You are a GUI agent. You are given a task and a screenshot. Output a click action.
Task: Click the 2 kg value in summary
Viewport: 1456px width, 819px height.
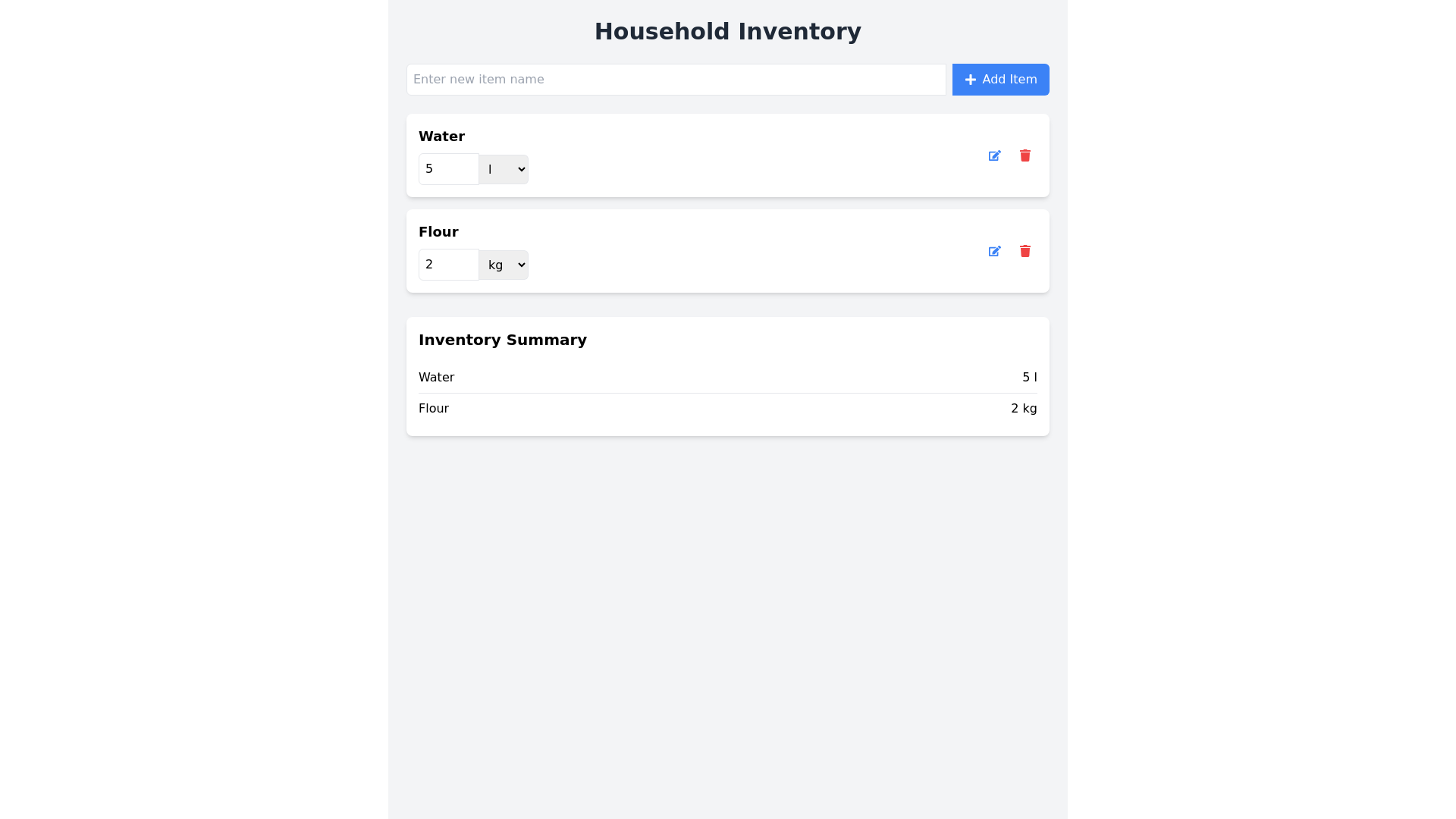[1024, 408]
